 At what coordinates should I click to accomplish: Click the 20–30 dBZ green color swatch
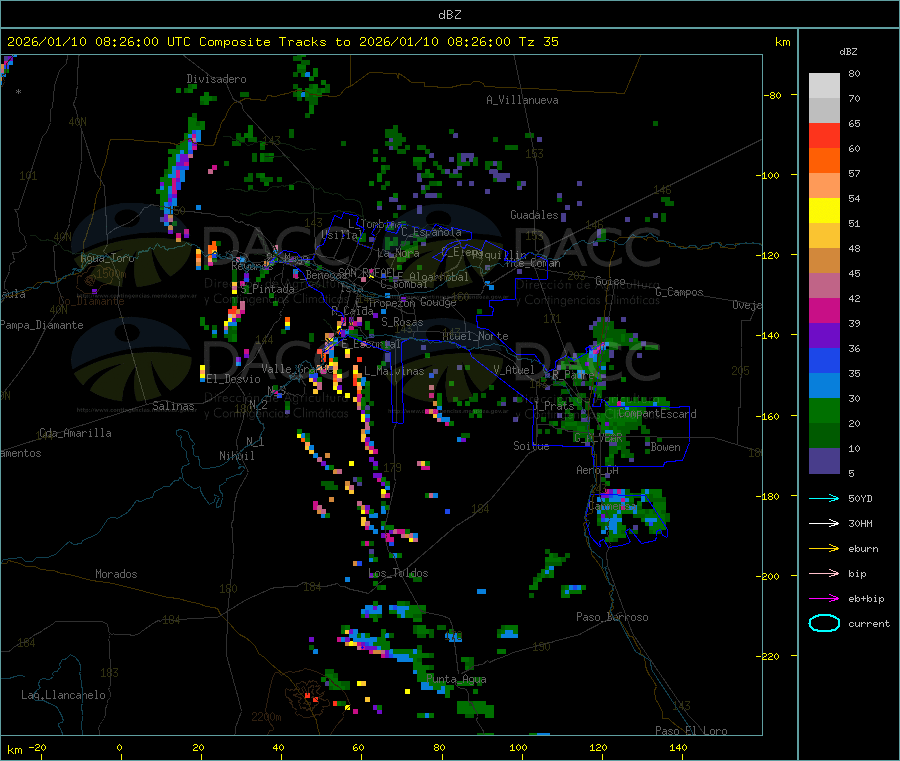[x=824, y=410]
